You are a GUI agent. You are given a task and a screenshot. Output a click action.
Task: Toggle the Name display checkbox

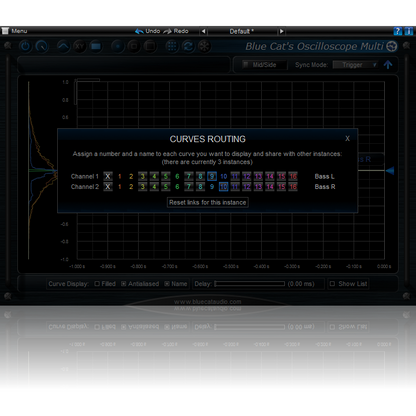[x=167, y=284]
